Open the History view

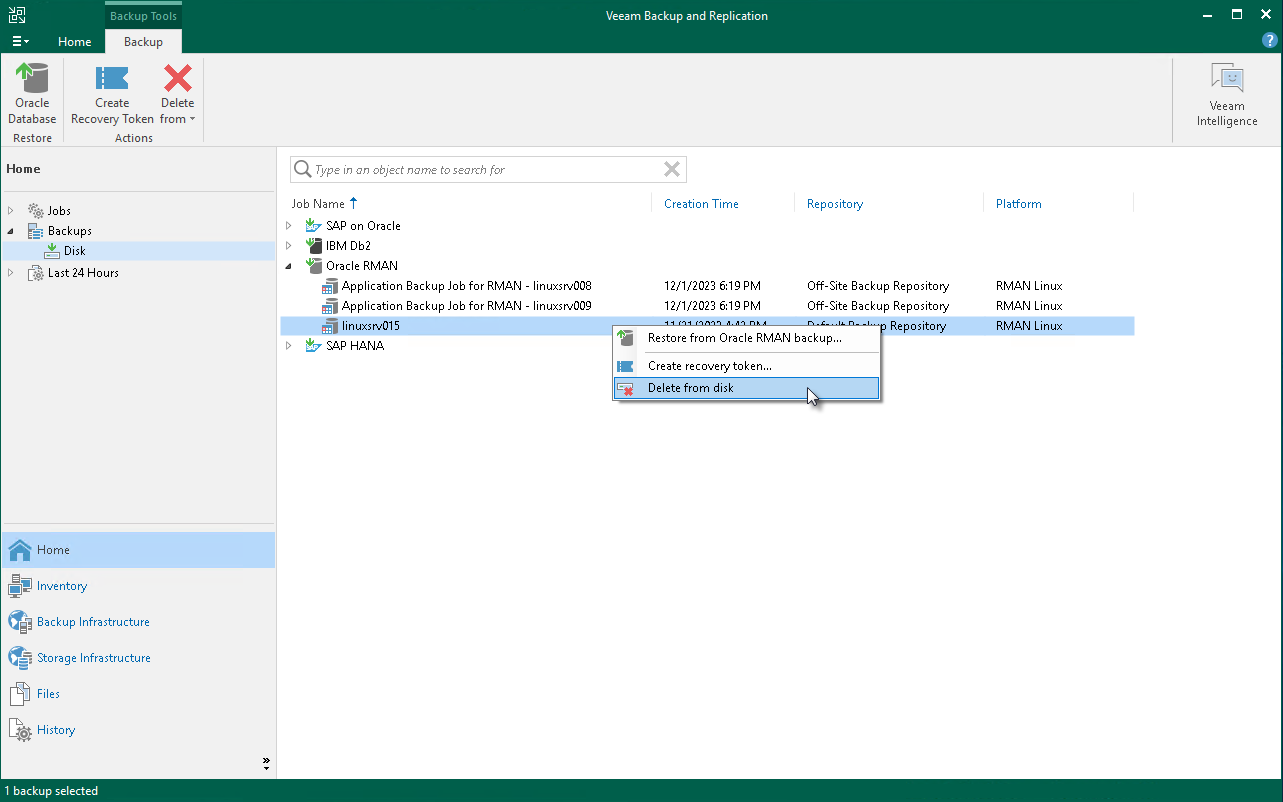(x=55, y=730)
